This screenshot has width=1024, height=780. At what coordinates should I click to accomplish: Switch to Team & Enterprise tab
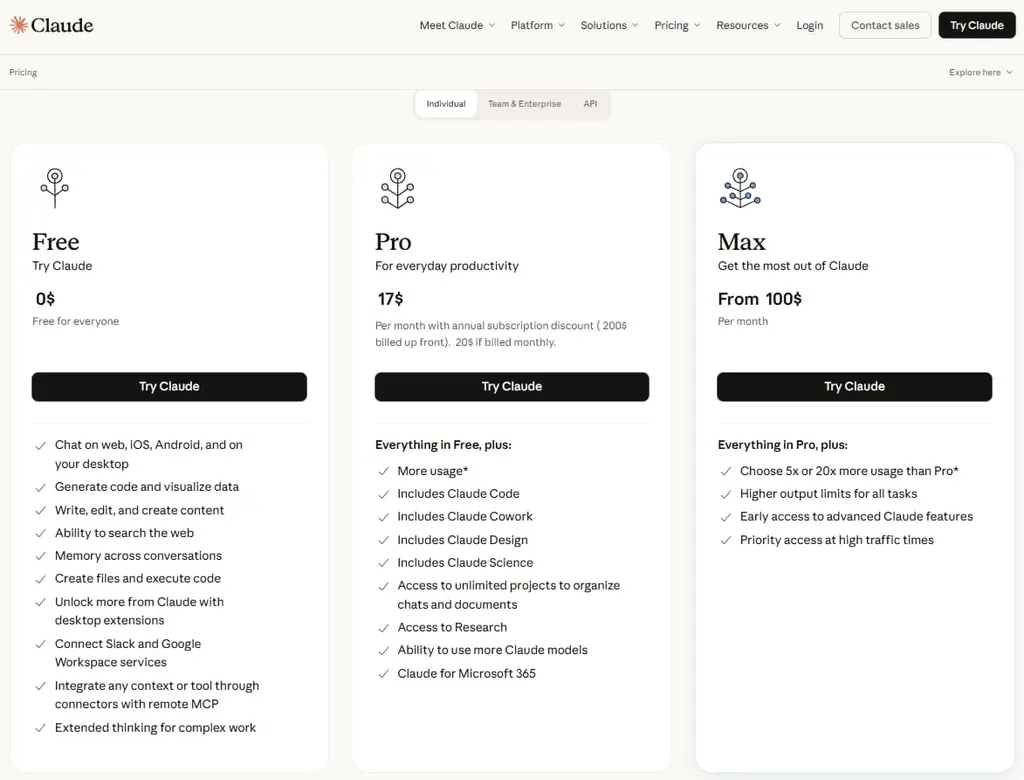pyautogui.click(x=524, y=104)
